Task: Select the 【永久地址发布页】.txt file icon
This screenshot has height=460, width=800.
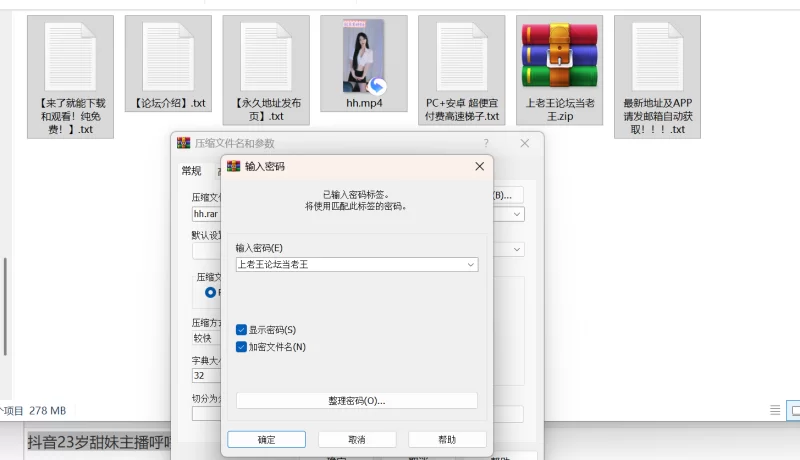Action: click(266, 57)
